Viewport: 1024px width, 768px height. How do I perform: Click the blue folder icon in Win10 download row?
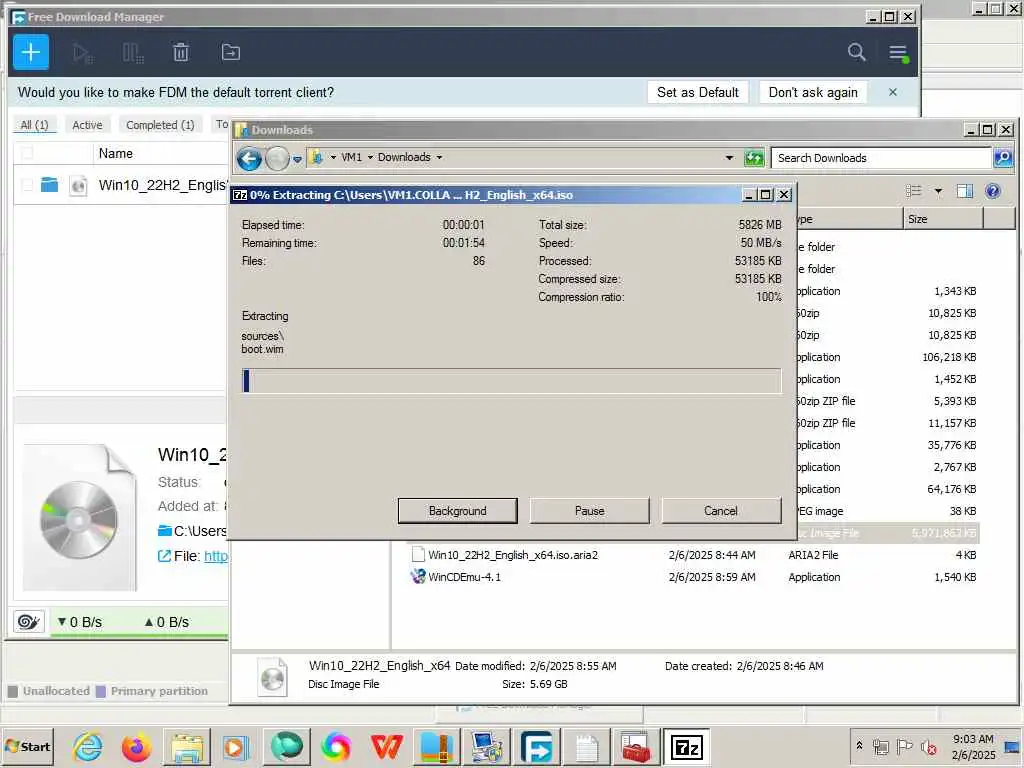tap(50, 185)
